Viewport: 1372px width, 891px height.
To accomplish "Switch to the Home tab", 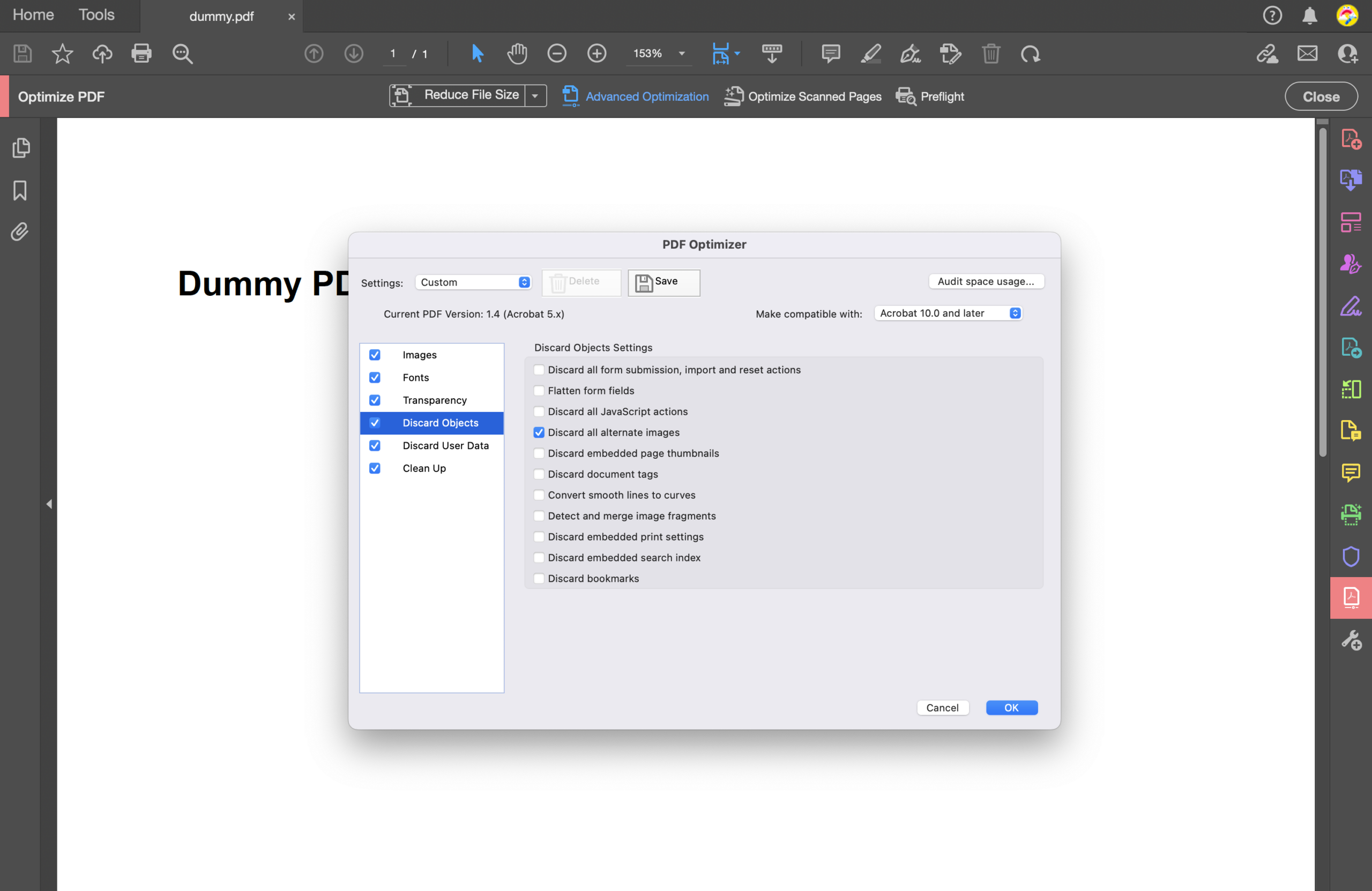I will coord(33,15).
